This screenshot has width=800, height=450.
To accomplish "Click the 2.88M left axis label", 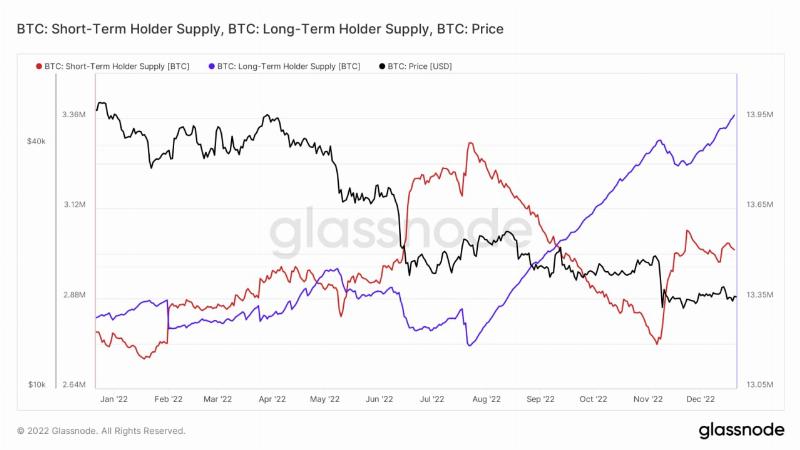I will [x=74, y=295].
